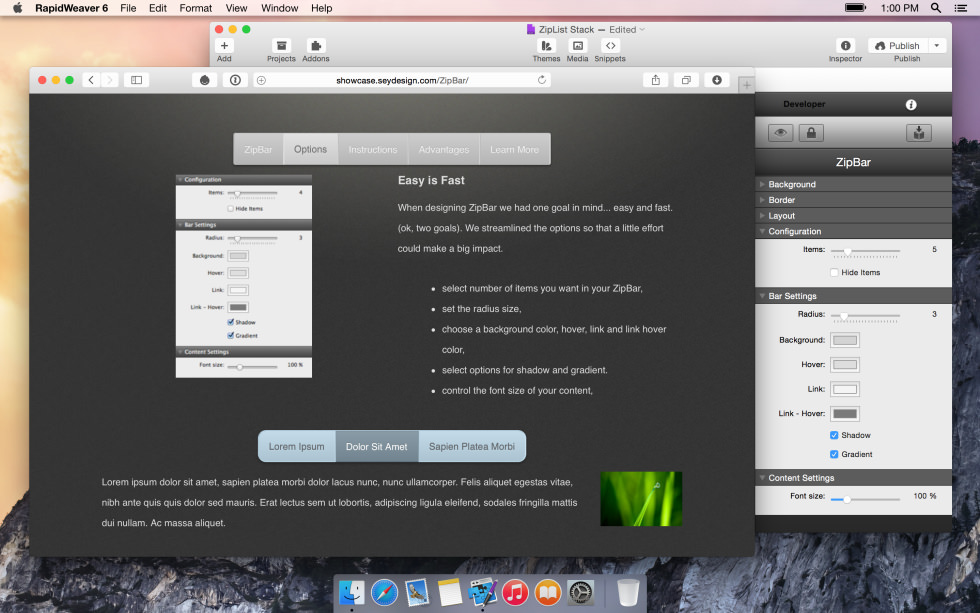Collapse the Bar Settings section in side panel
Image resolution: width=980 pixels, height=613 pixels.
tap(853, 296)
